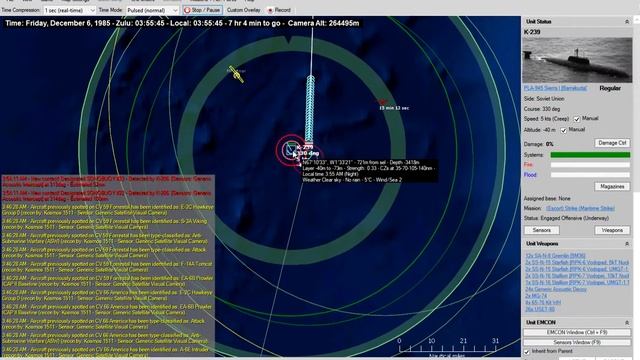Collapse the Unit Weapons panel

coord(627,244)
